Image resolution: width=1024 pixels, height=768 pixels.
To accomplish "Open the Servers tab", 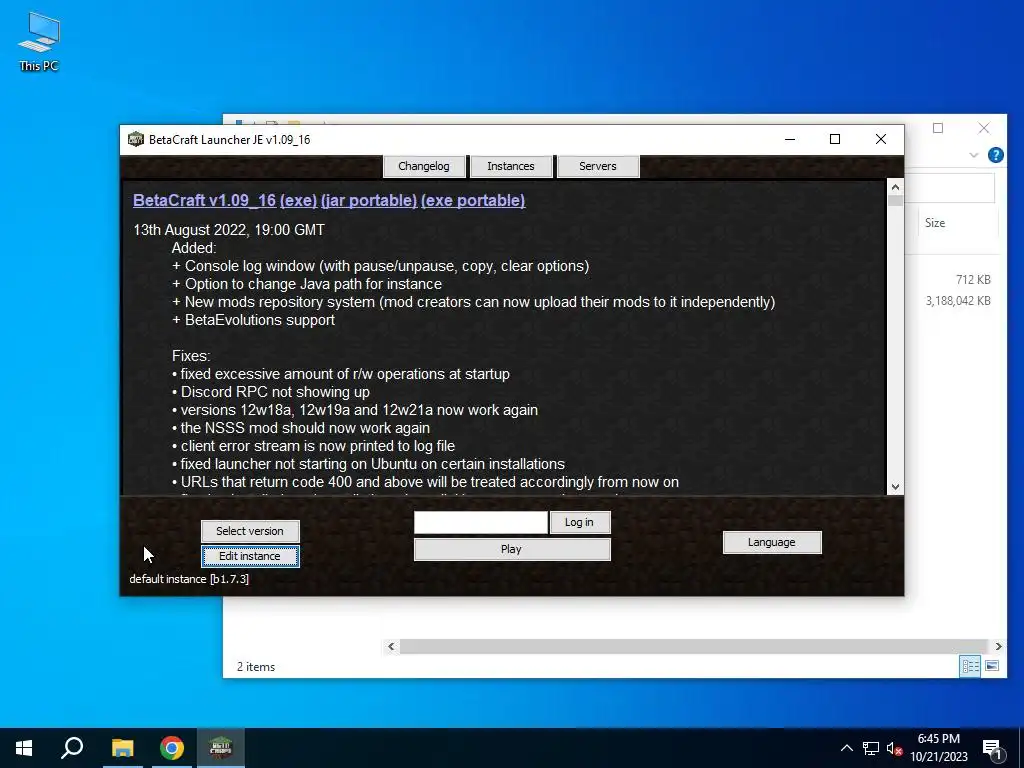I will 598,166.
